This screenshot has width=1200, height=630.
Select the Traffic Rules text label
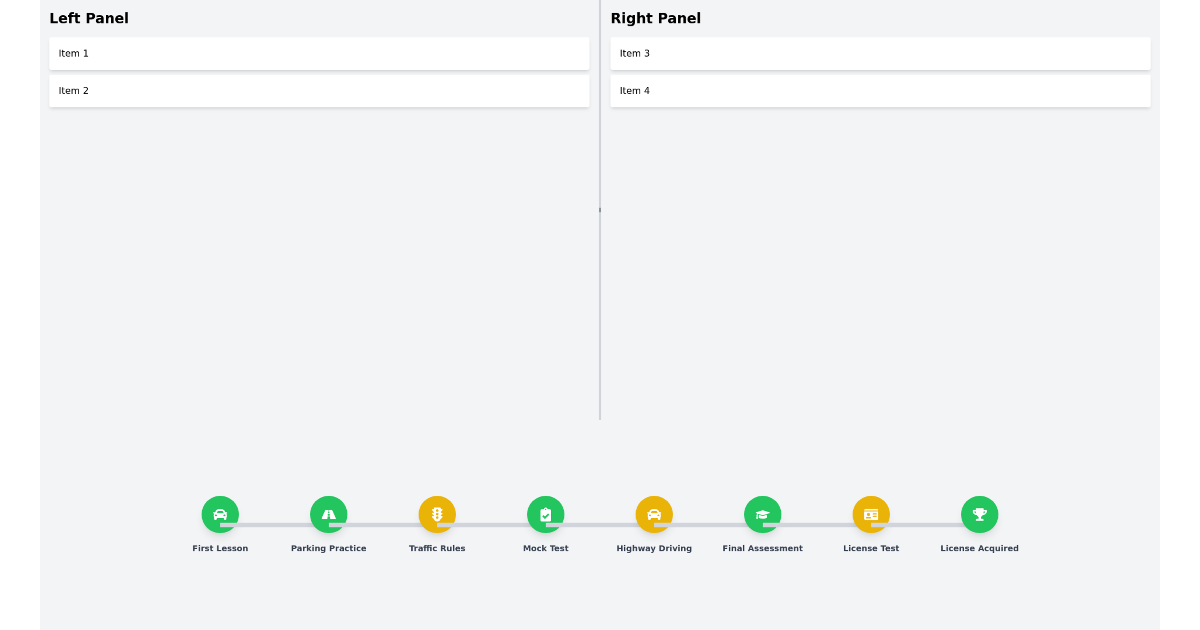point(437,548)
